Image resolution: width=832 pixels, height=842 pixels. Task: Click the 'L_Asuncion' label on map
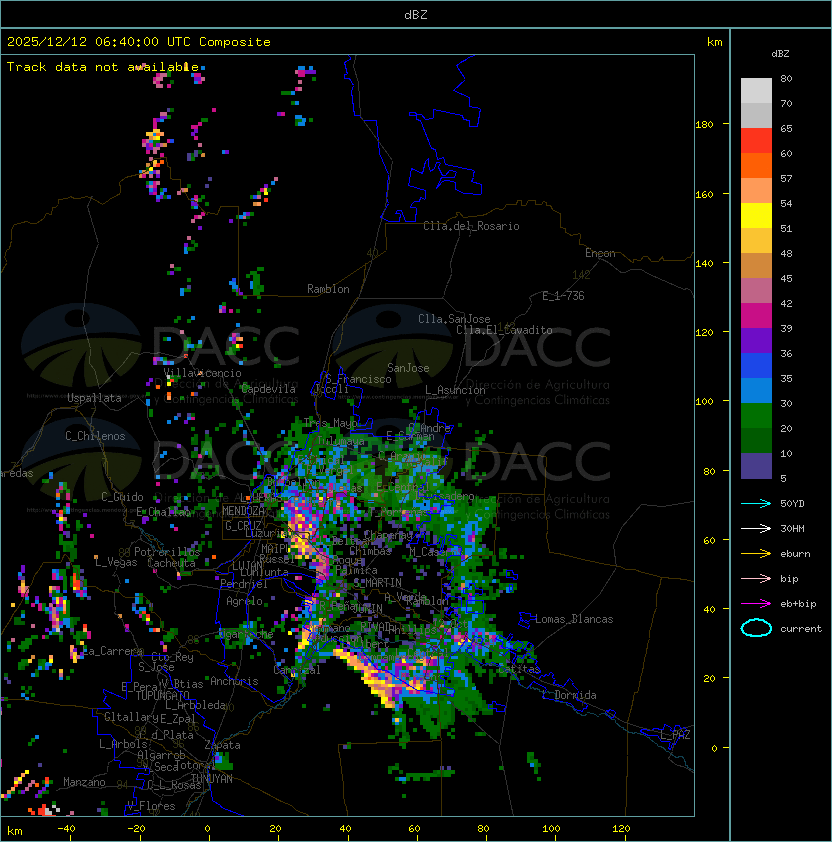(x=455, y=390)
